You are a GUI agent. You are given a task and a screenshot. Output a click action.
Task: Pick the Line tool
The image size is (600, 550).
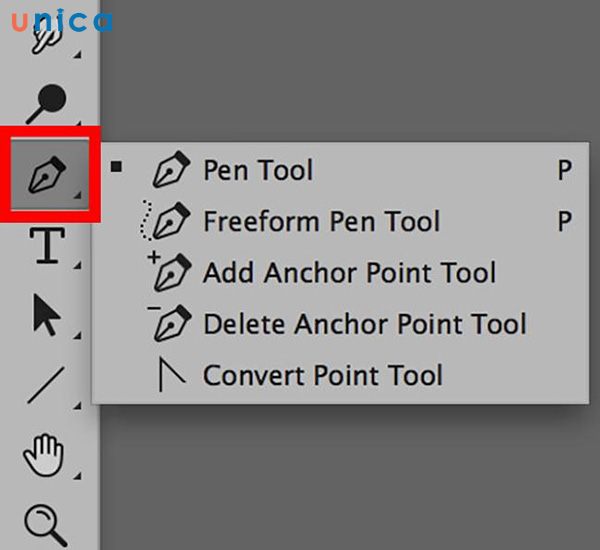[x=45, y=385]
